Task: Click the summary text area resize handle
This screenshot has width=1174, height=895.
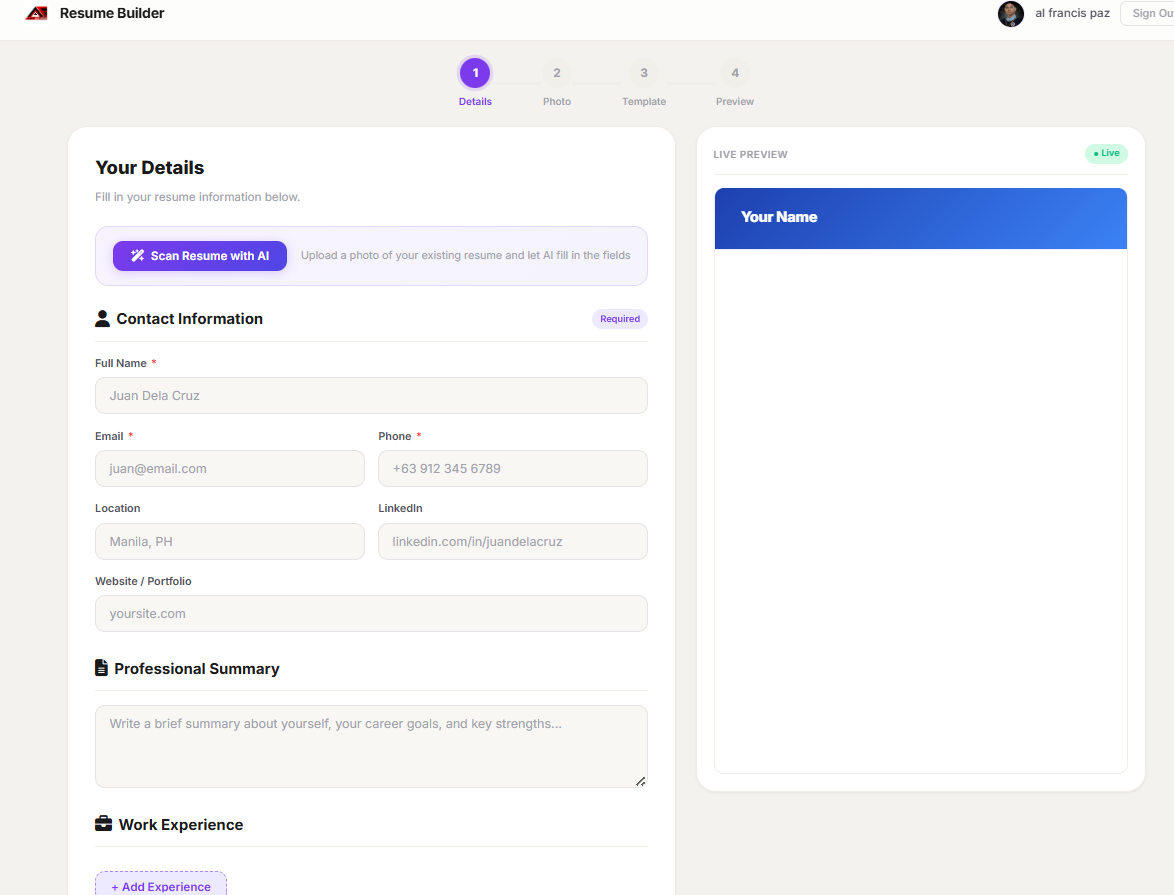Action: pos(641,781)
